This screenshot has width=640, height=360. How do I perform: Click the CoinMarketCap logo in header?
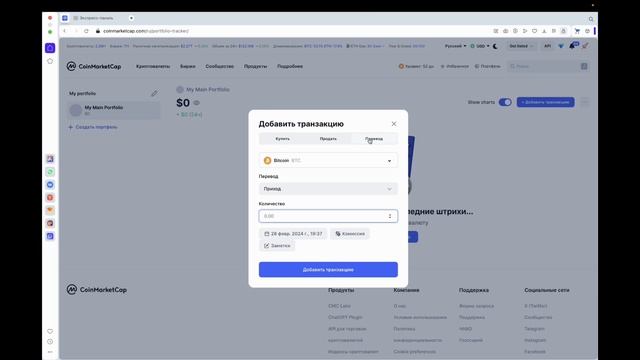94,66
